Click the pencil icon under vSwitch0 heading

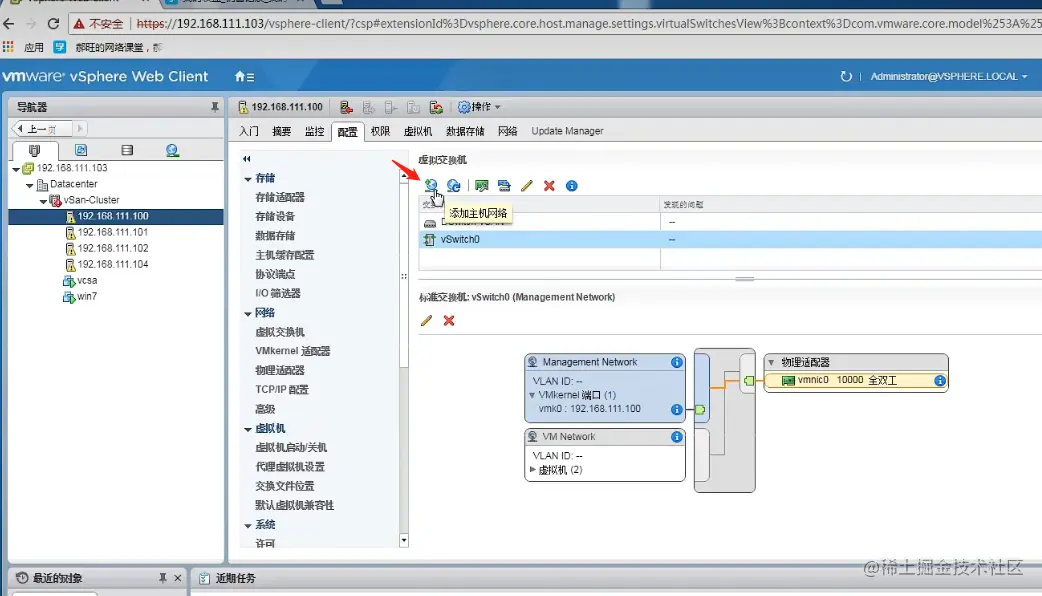427,320
